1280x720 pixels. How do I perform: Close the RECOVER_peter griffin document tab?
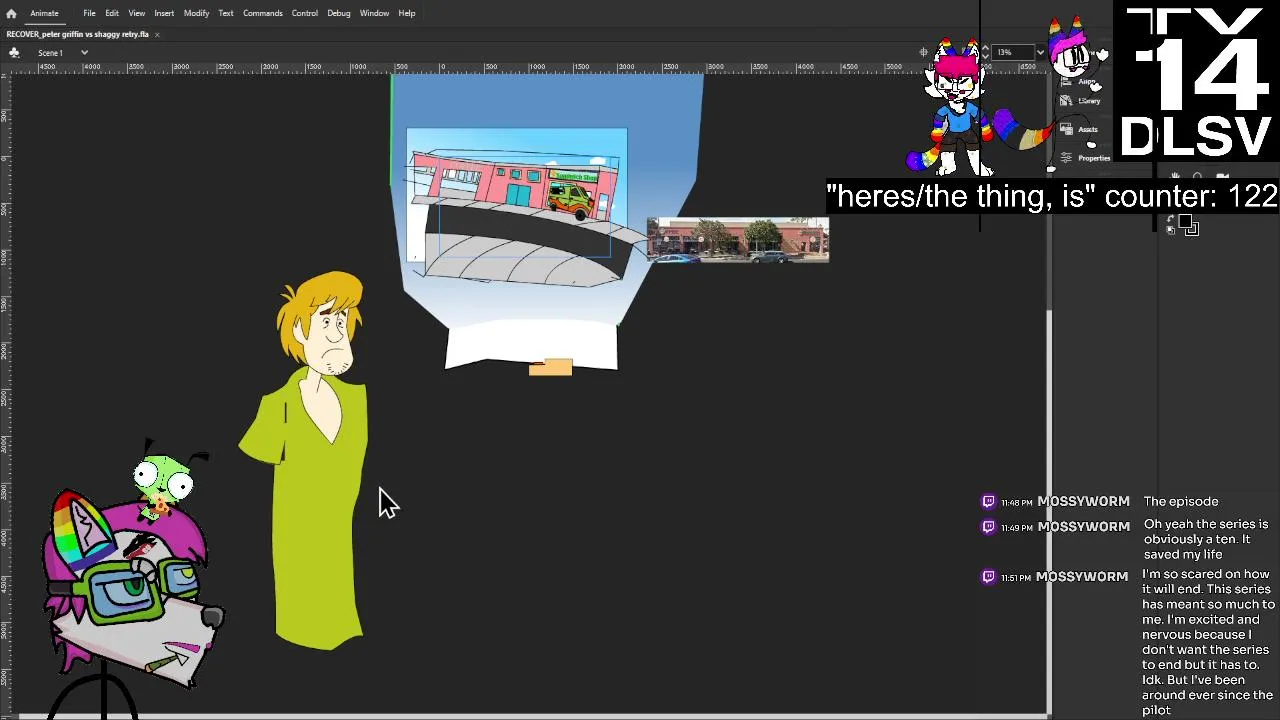(x=157, y=34)
